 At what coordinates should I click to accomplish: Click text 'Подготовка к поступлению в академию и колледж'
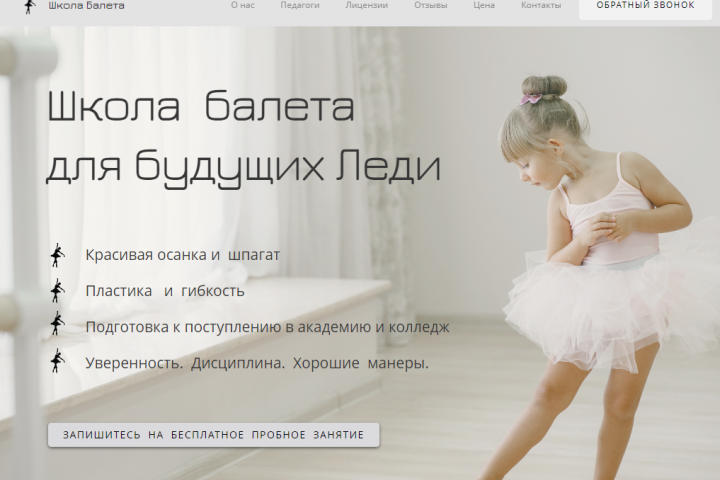coord(267,327)
